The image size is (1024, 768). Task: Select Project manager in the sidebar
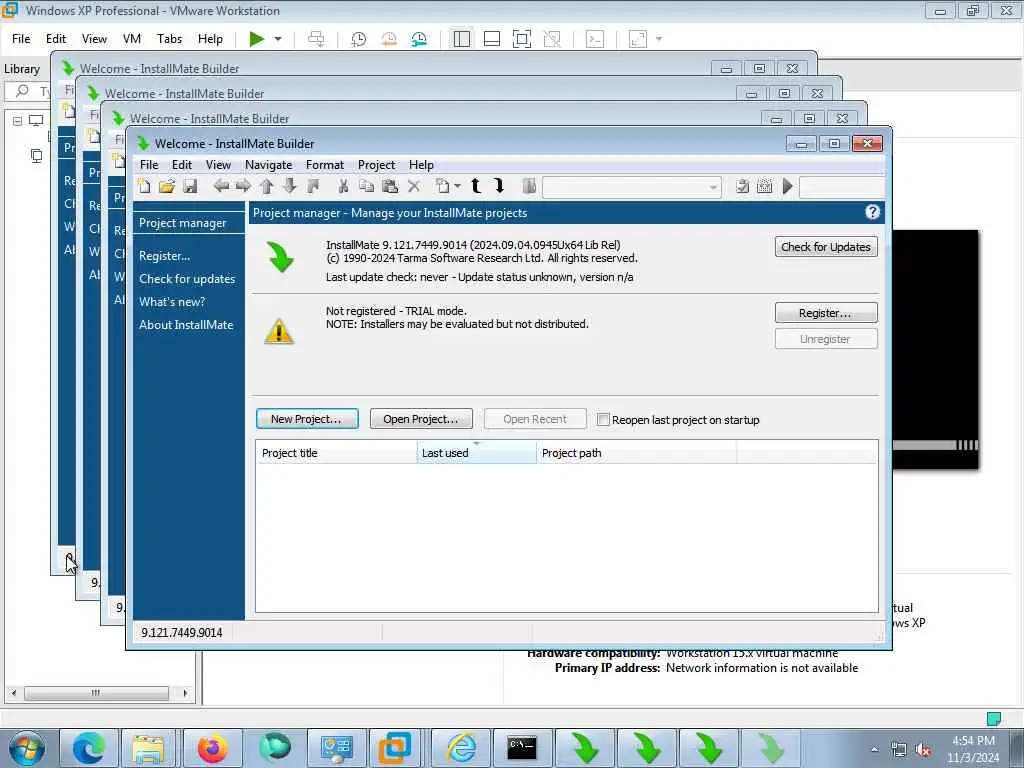[183, 223]
